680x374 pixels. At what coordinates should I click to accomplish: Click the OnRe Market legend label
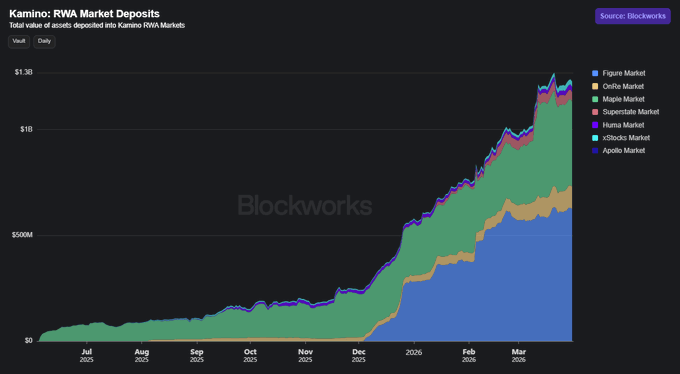(x=623, y=86)
